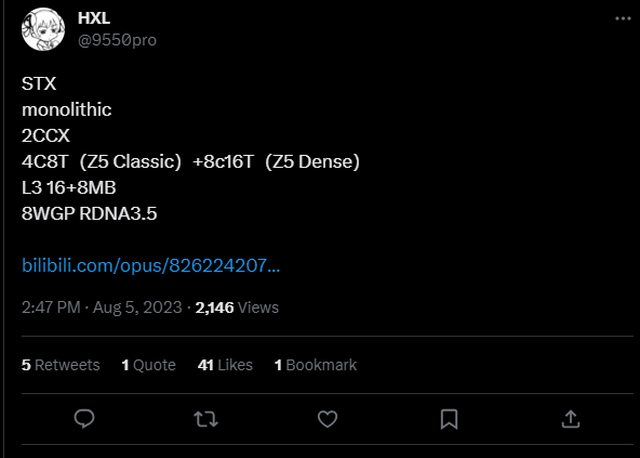Like the tweet with the heart icon
Screen dimensions: 640x458
[327, 418]
